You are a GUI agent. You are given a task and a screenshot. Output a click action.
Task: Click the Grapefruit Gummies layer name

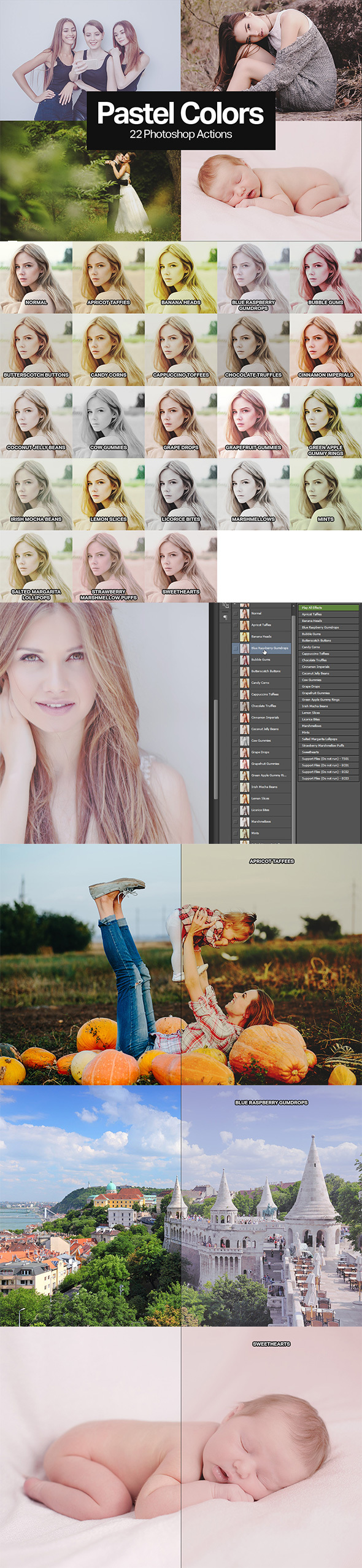(265, 763)
